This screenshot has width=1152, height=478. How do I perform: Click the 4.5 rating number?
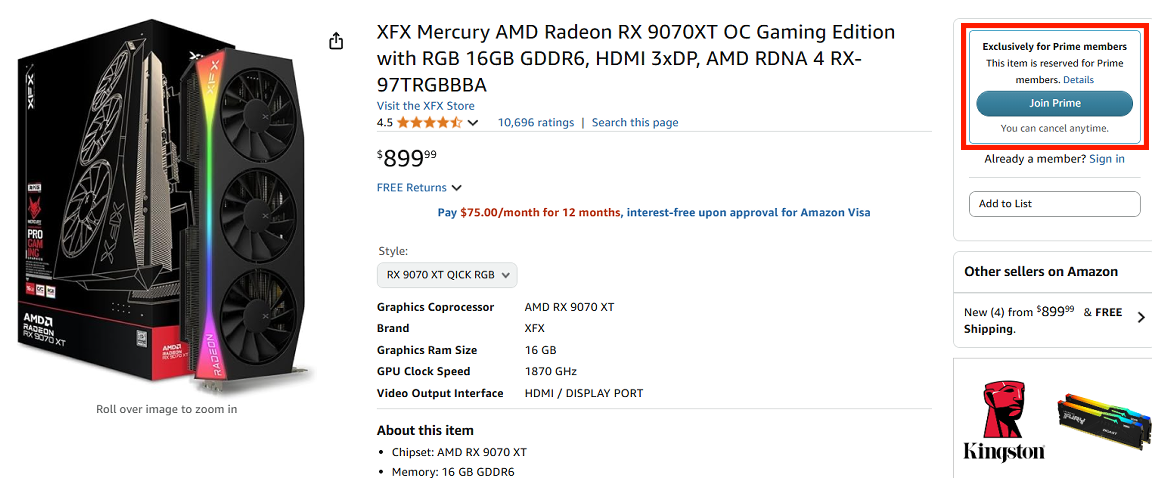click(x=385, y=123)
